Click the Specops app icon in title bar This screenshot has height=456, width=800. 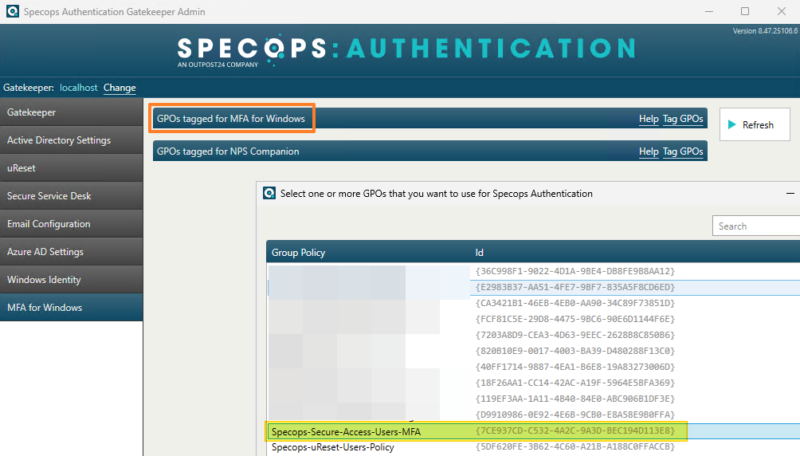click(12, 11)
